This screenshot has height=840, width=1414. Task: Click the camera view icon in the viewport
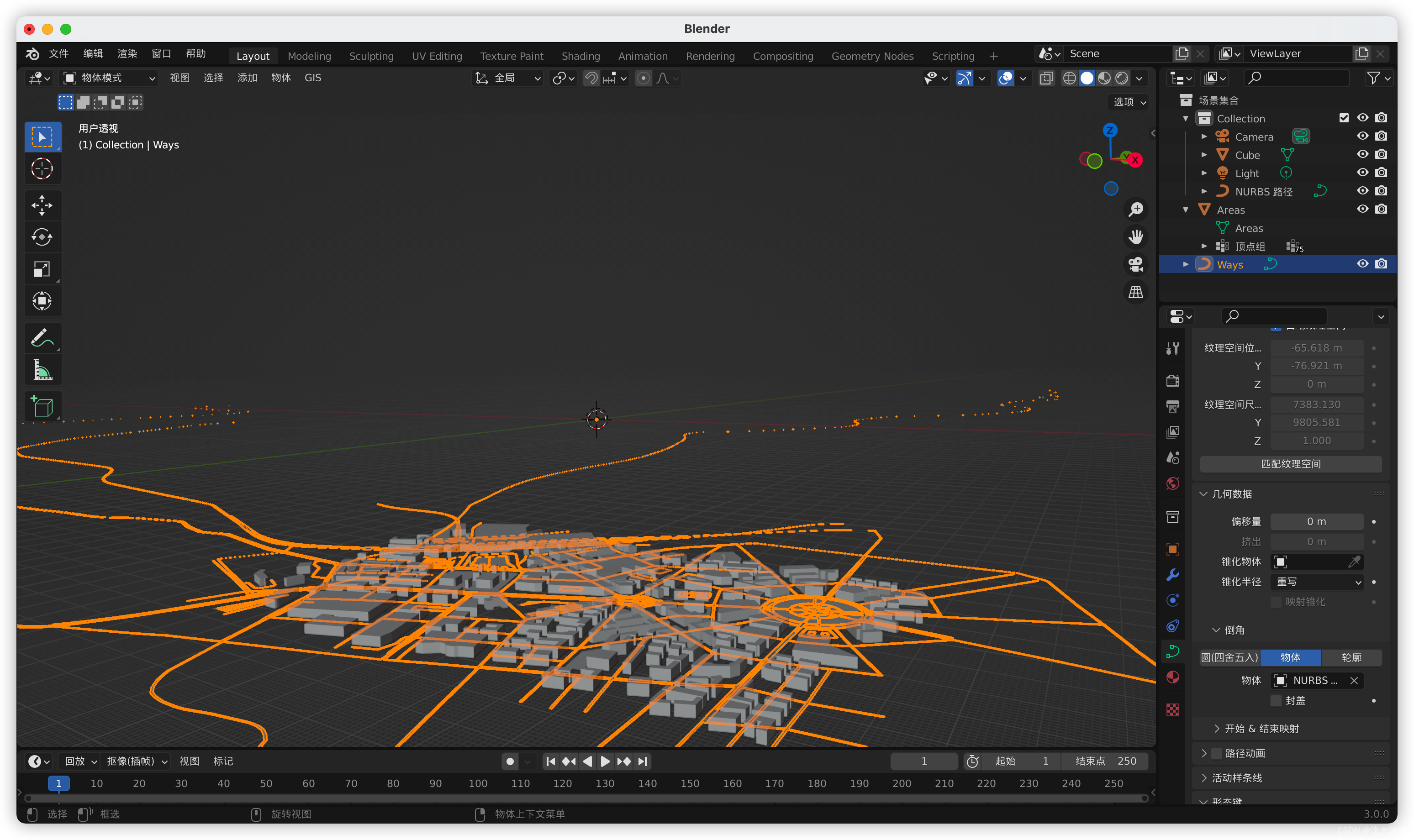tap(1135, 264)
